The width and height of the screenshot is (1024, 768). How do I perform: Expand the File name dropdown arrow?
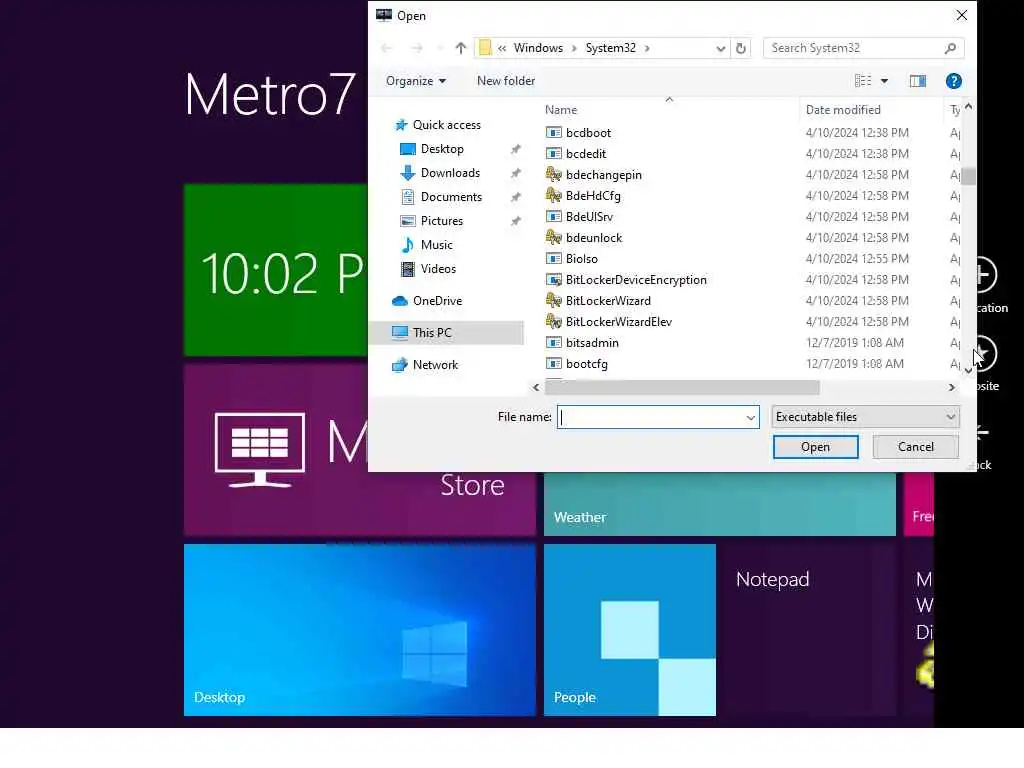(750, 417)
